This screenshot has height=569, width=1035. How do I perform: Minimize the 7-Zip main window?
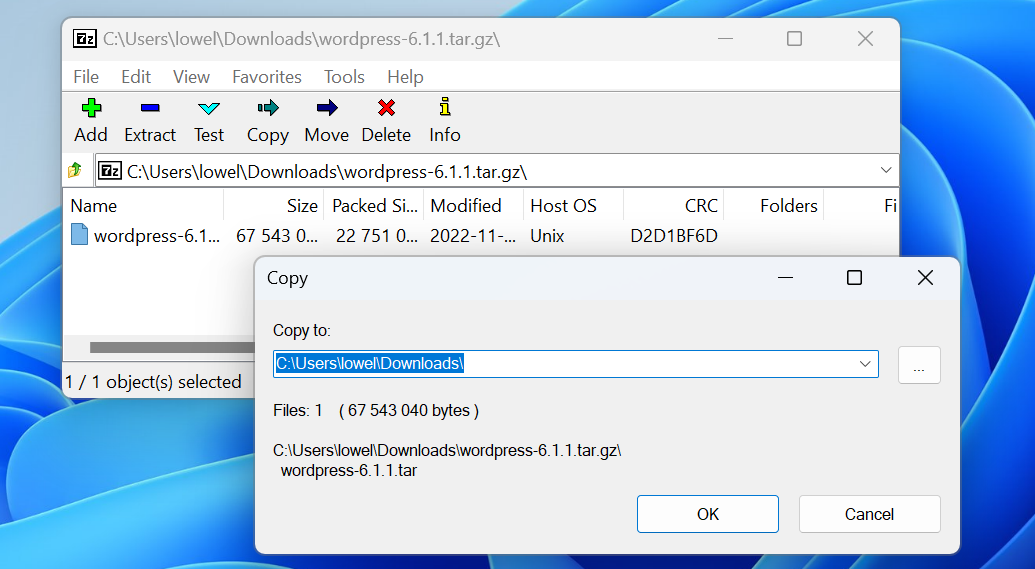click(725, 39)
